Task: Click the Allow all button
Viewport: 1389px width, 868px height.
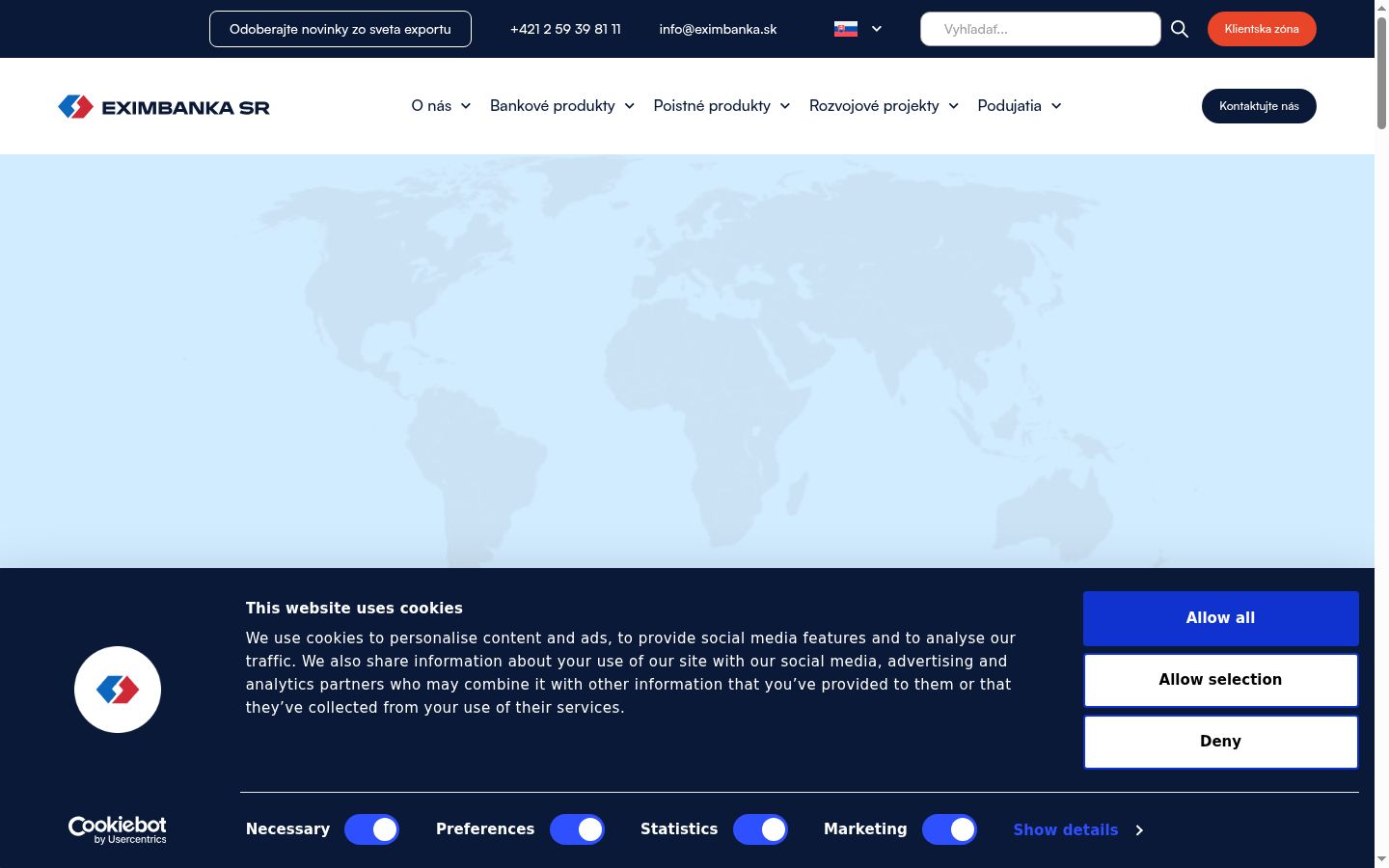Action: 1220,618
